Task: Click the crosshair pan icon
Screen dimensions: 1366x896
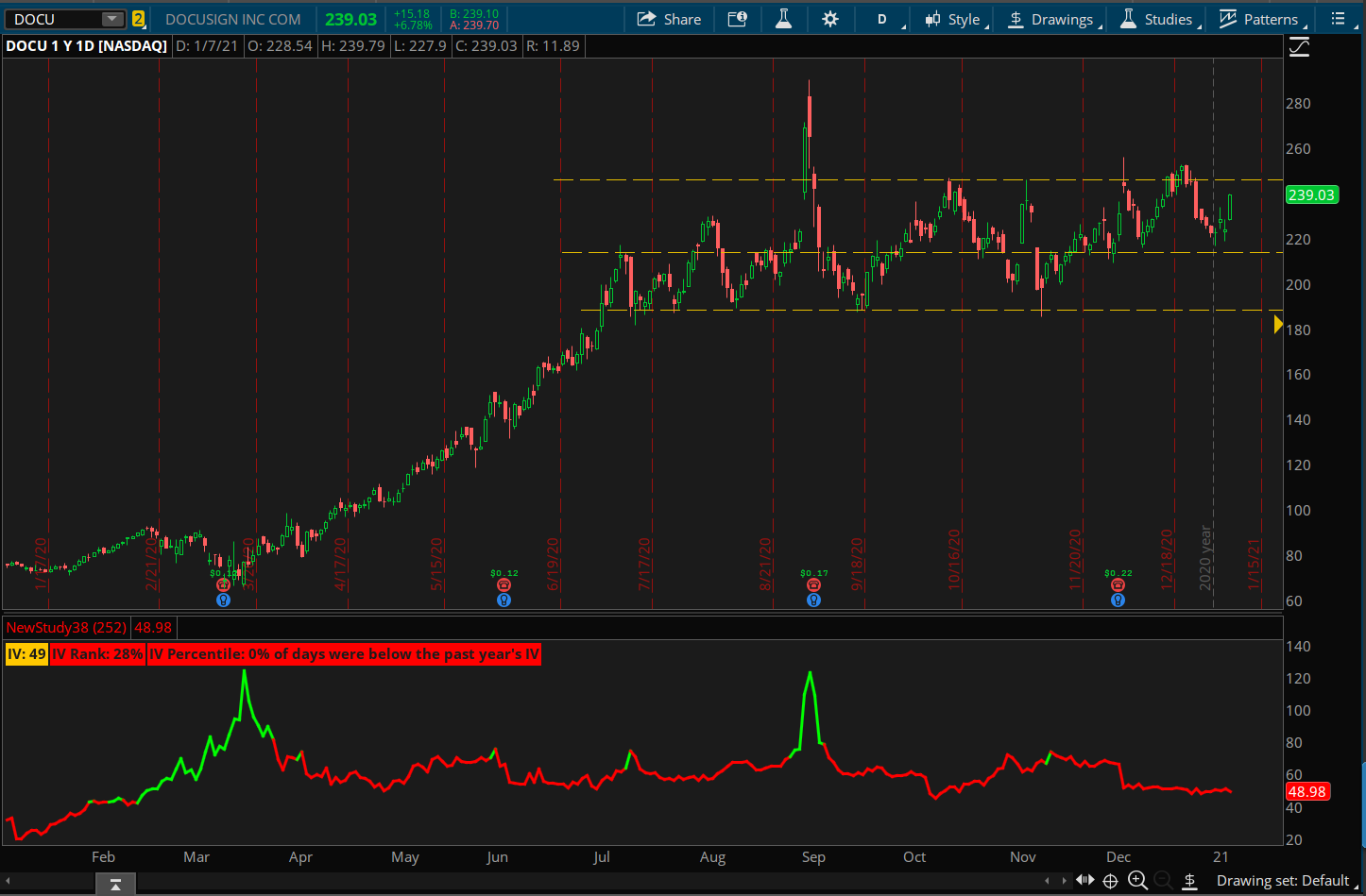Action: coord(1110,881)
